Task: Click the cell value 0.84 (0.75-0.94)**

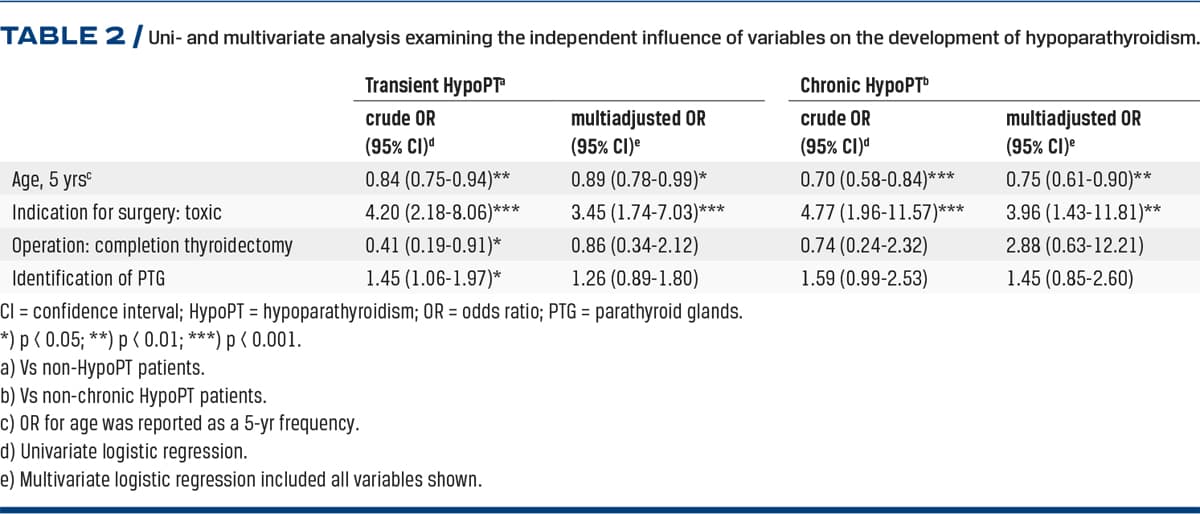Action: 439,182
